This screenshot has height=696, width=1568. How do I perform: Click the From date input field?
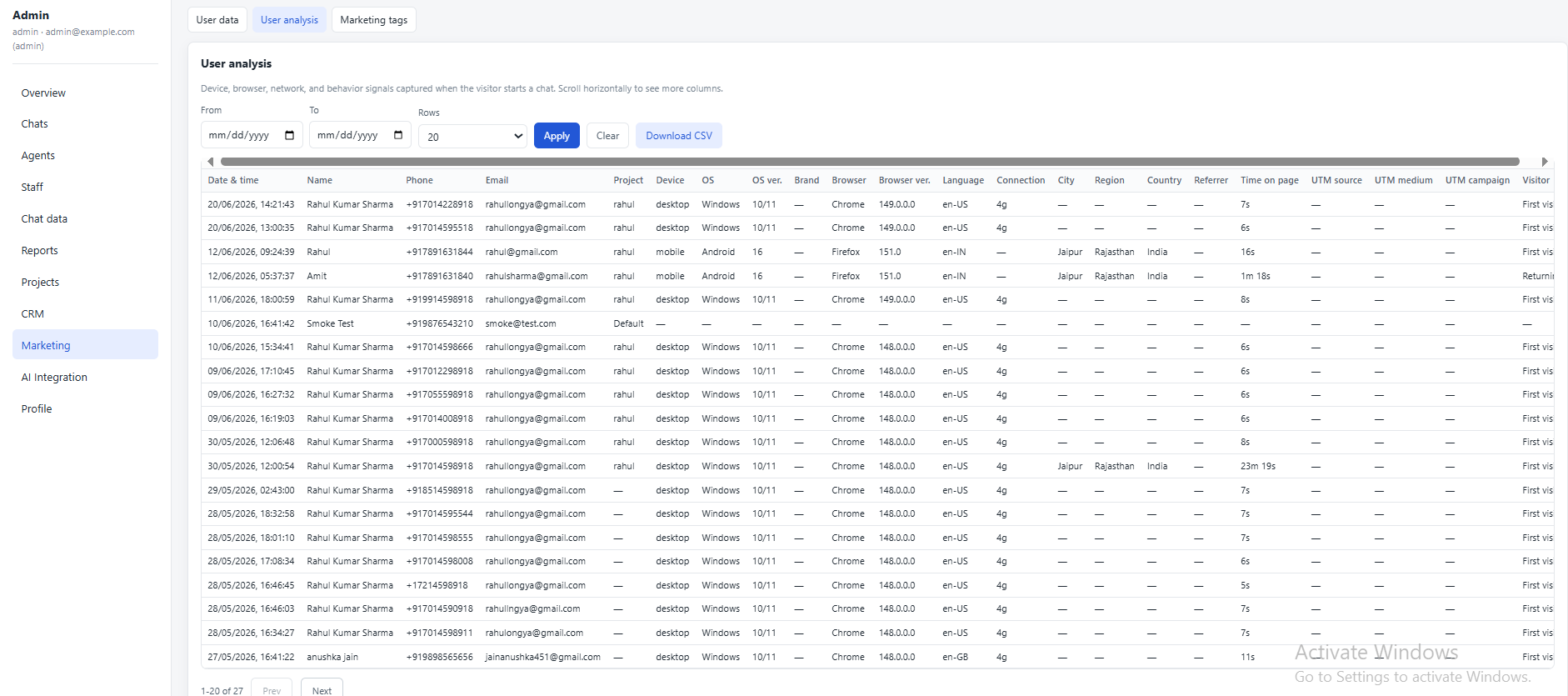click(x=252, y=135)
